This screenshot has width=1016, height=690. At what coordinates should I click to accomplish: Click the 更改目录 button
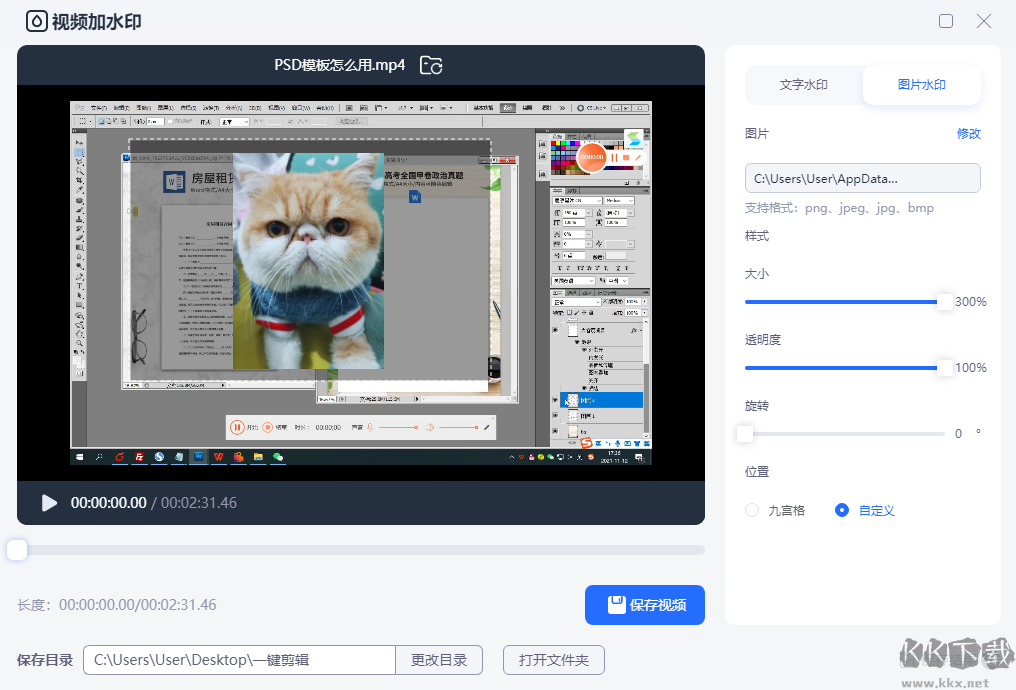[439, 660]
